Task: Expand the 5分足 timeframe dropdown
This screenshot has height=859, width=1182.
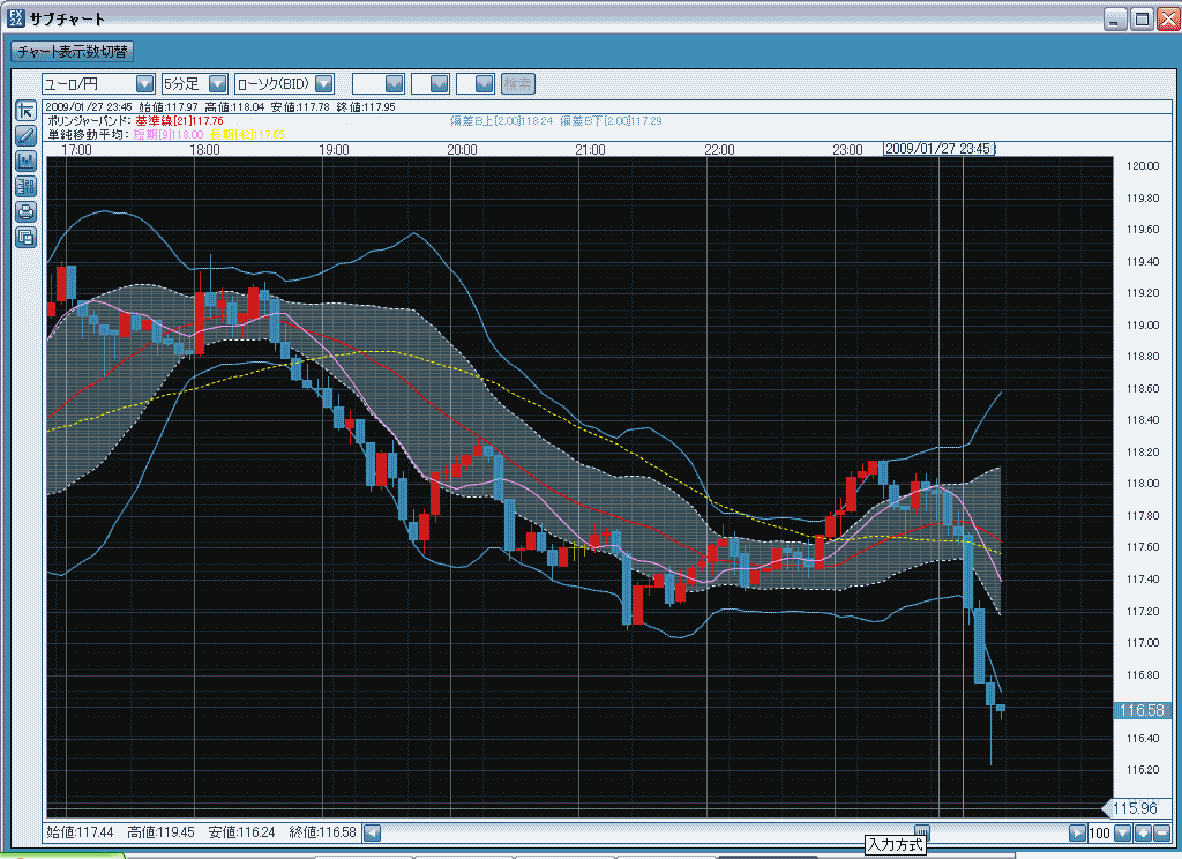Action: coord(217,83)
